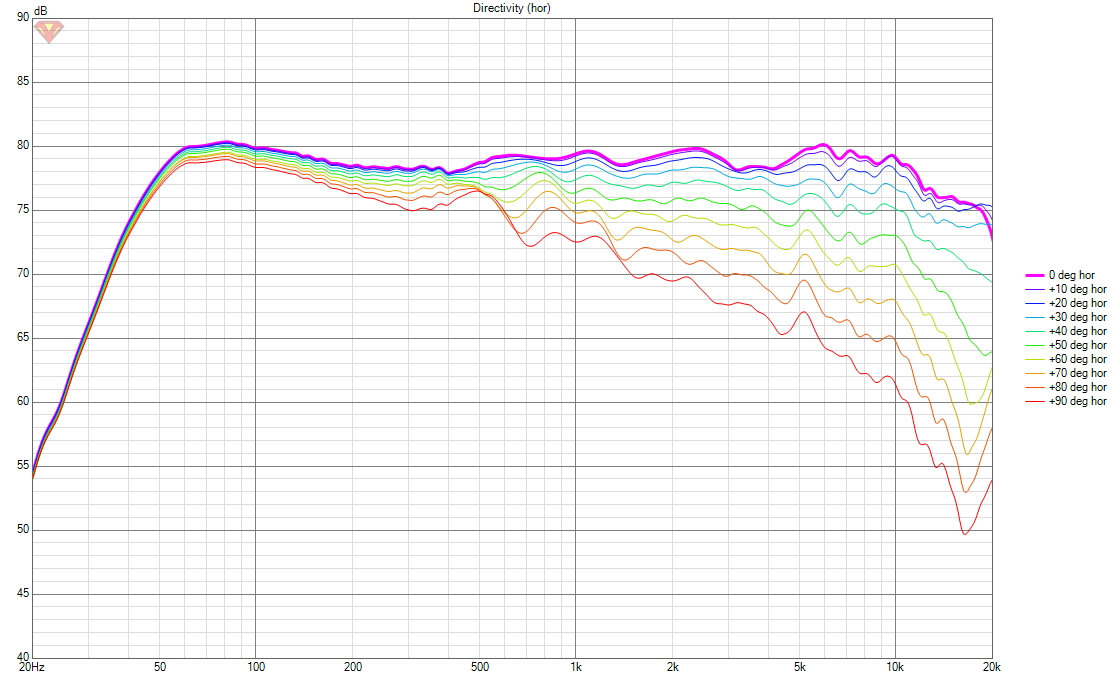Click the '0 deg hor' legend label
This screenshot has width=1116, height=676.
click(x=1071, y=275)
